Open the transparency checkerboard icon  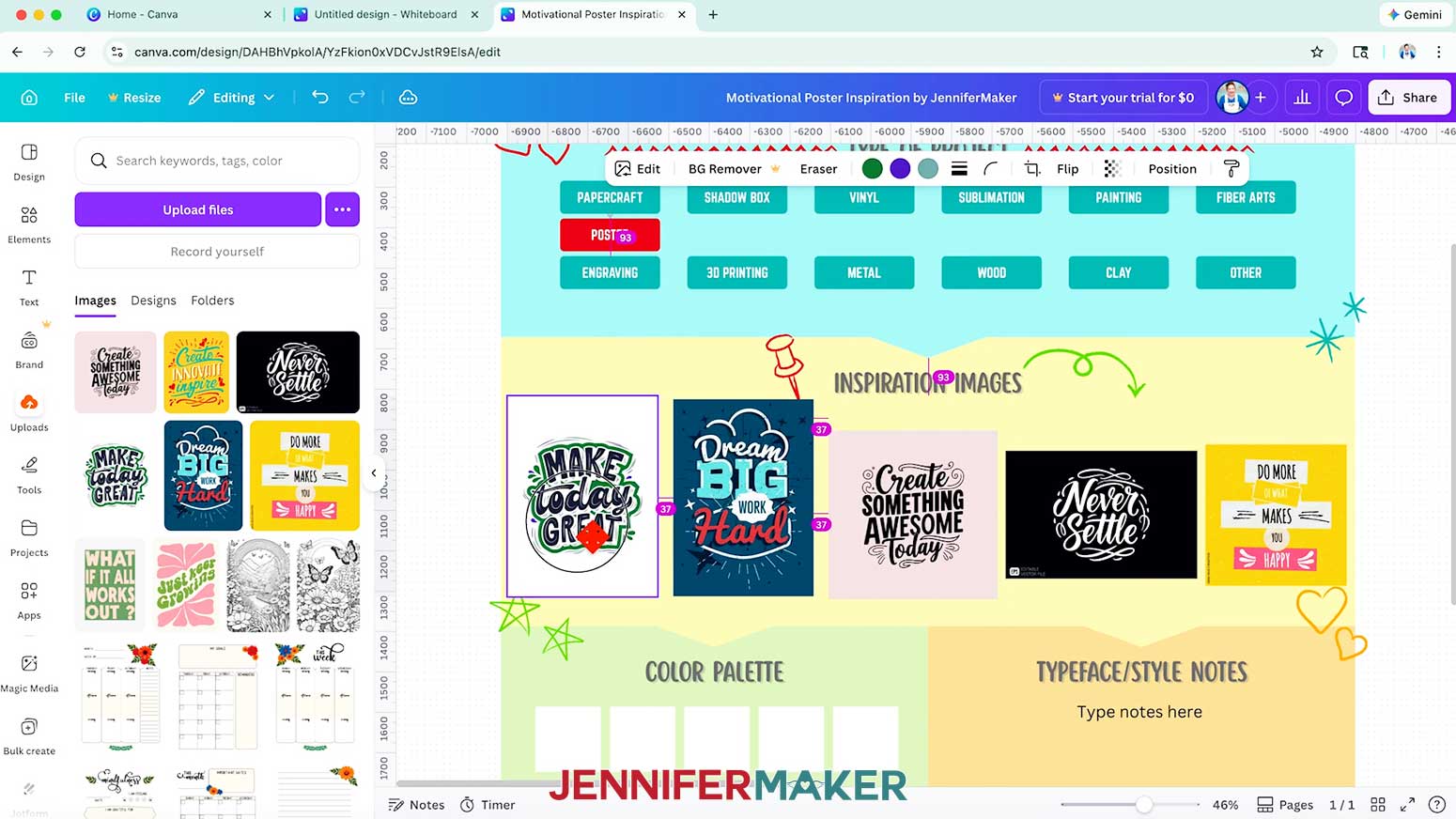[1112, 169]
